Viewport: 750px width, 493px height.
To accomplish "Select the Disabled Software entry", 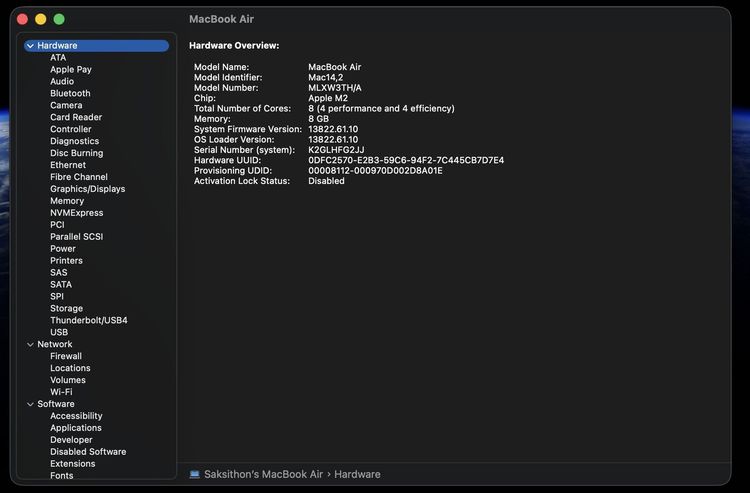I will tap(88, 452).
